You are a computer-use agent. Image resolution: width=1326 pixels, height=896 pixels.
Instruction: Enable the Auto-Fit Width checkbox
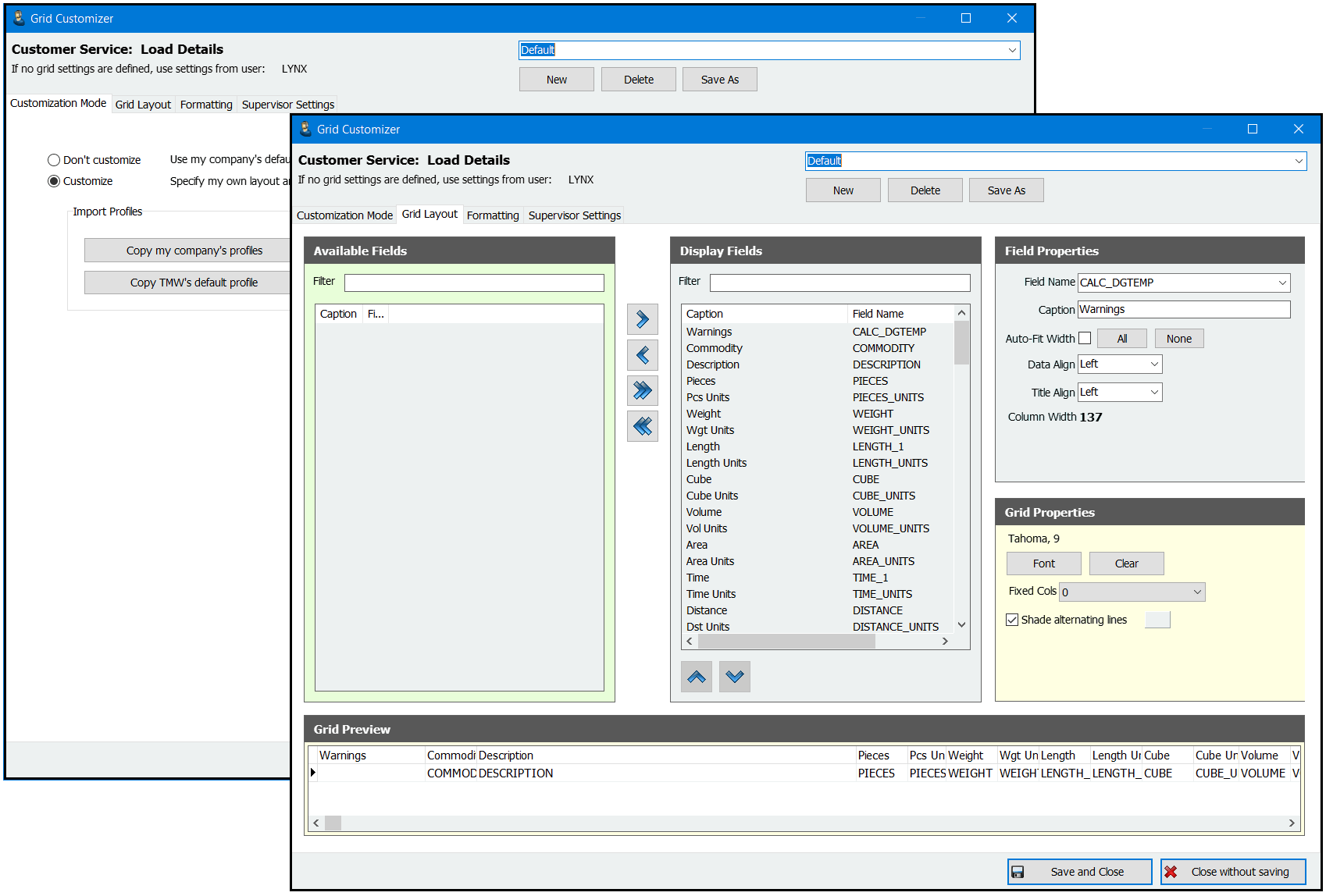click(x=1085, y=338)
